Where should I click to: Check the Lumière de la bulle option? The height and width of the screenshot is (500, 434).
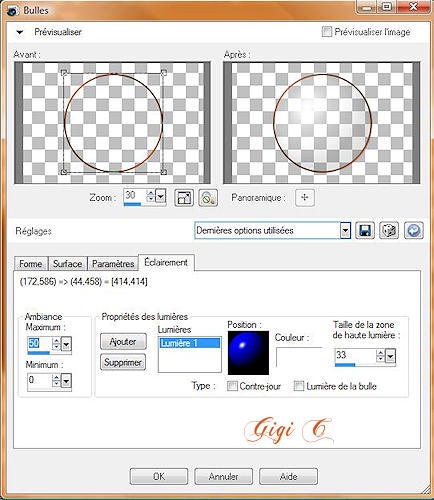tap(299, 386)
